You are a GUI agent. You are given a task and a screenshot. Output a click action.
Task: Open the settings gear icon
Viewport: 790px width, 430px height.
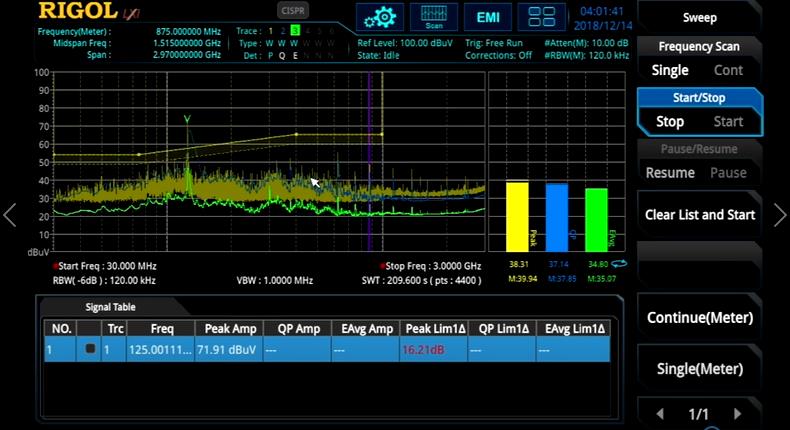pos(380,17)
